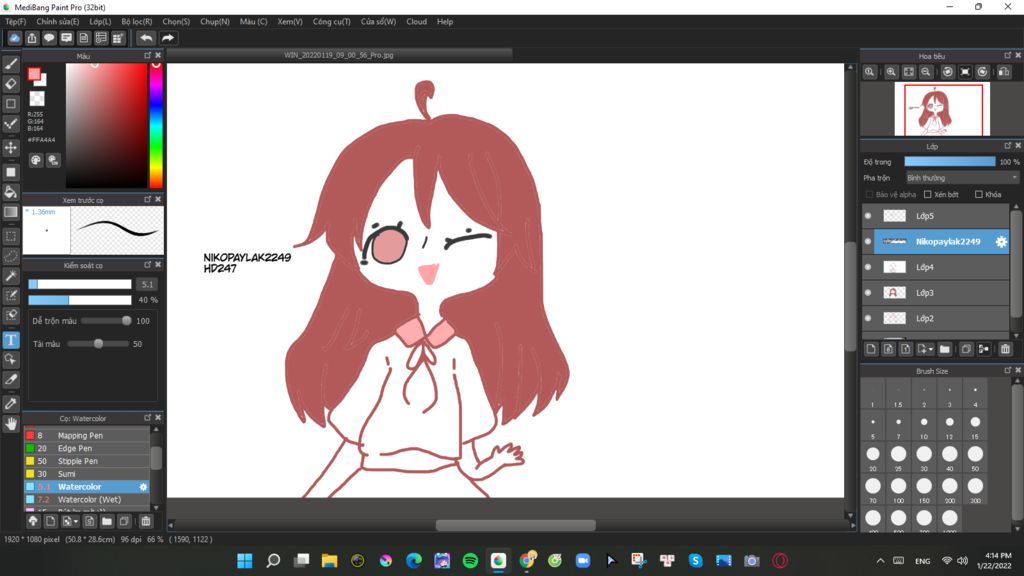Select the Watercolor (Wet) brush

(87, 500)
